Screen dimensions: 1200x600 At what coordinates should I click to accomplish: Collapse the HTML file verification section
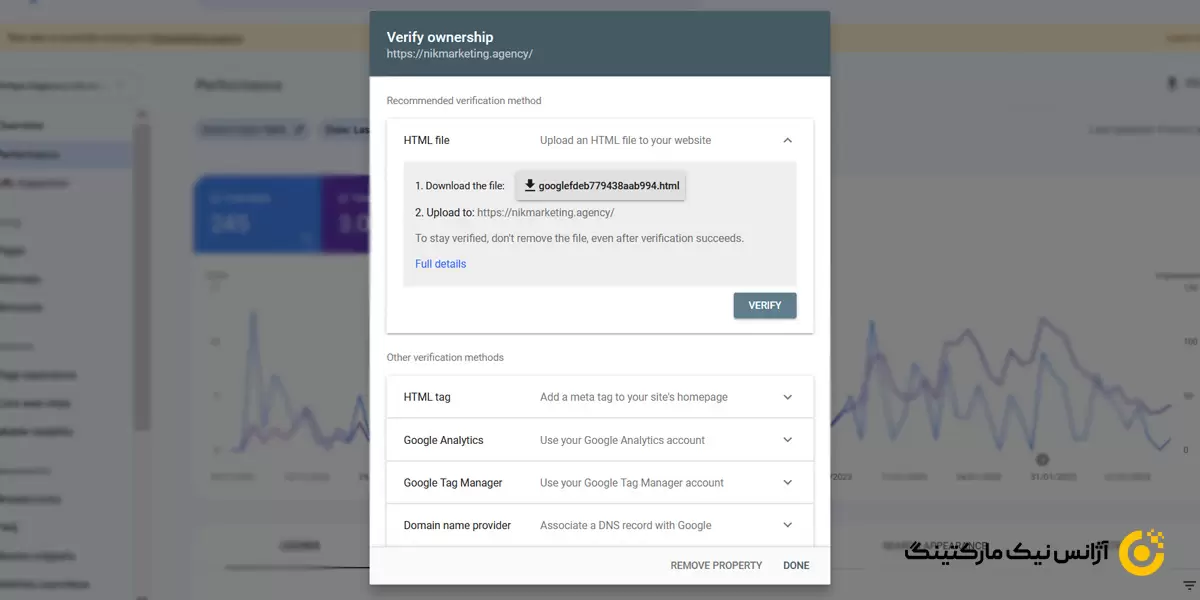788,141
